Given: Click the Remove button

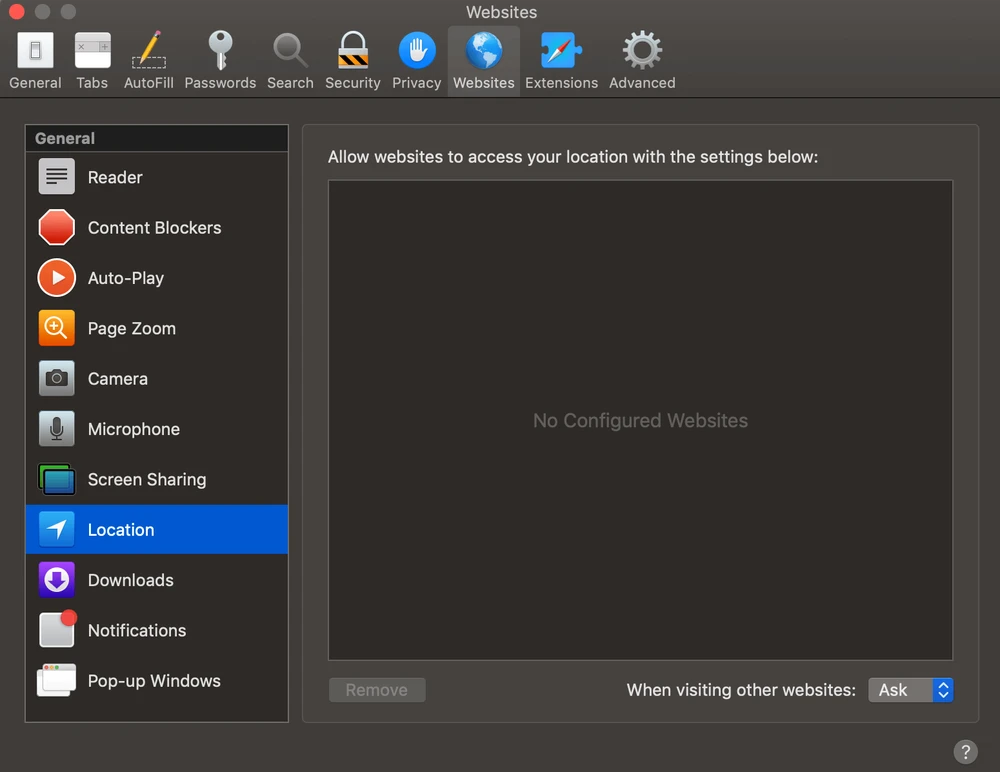Looking at the screenshot, I should pos(377,690).
